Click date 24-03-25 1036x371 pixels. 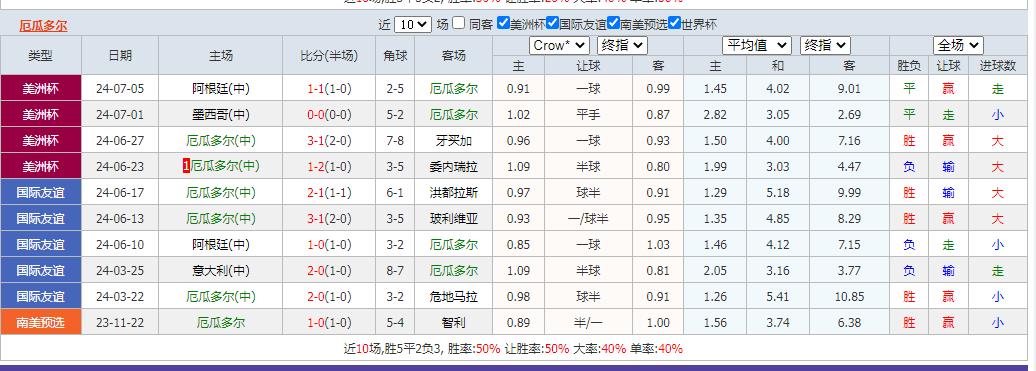(120, 271)
